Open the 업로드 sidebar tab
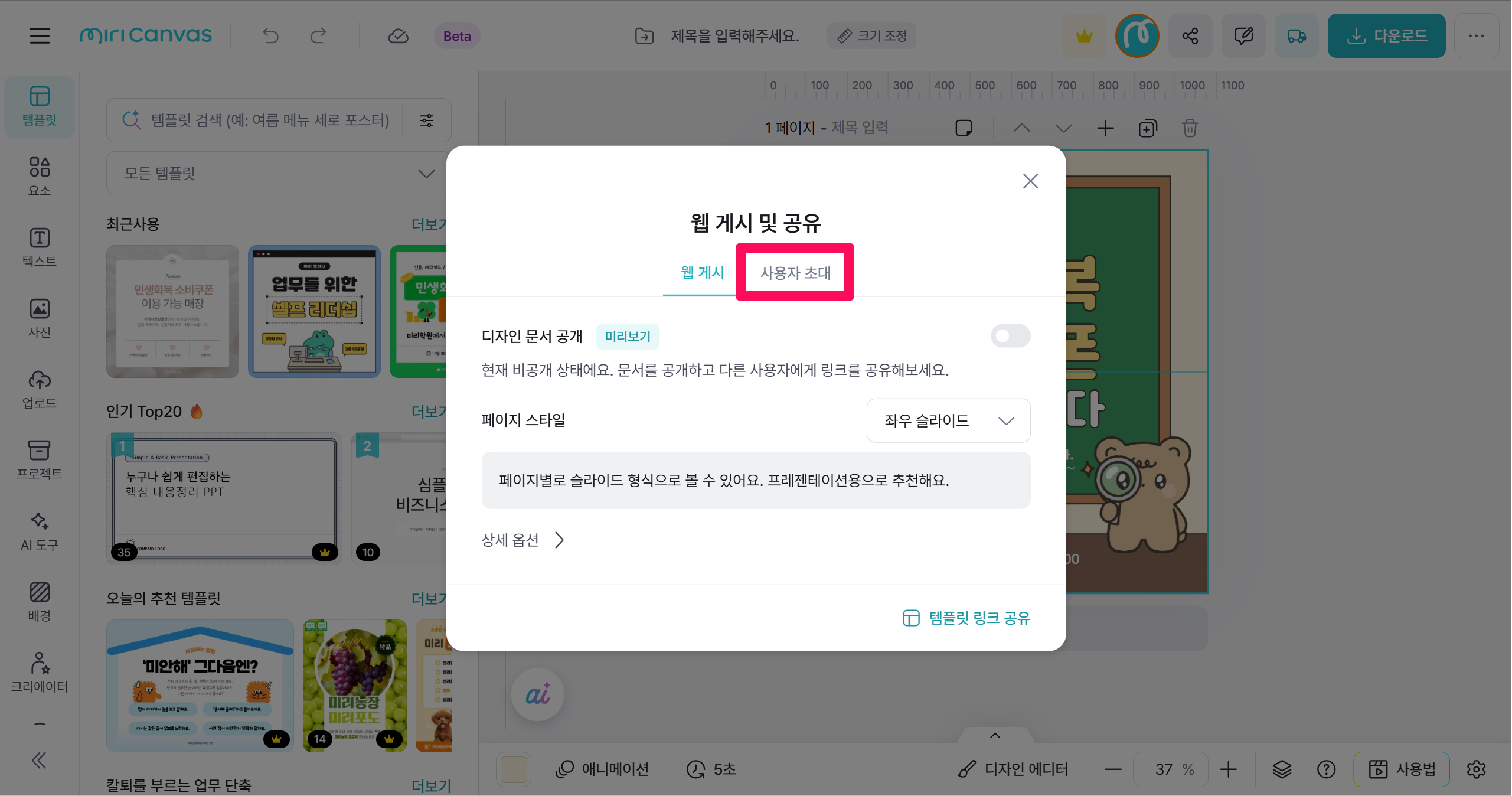The width and height of the screenshot is (1512, 796). (40, 389)
